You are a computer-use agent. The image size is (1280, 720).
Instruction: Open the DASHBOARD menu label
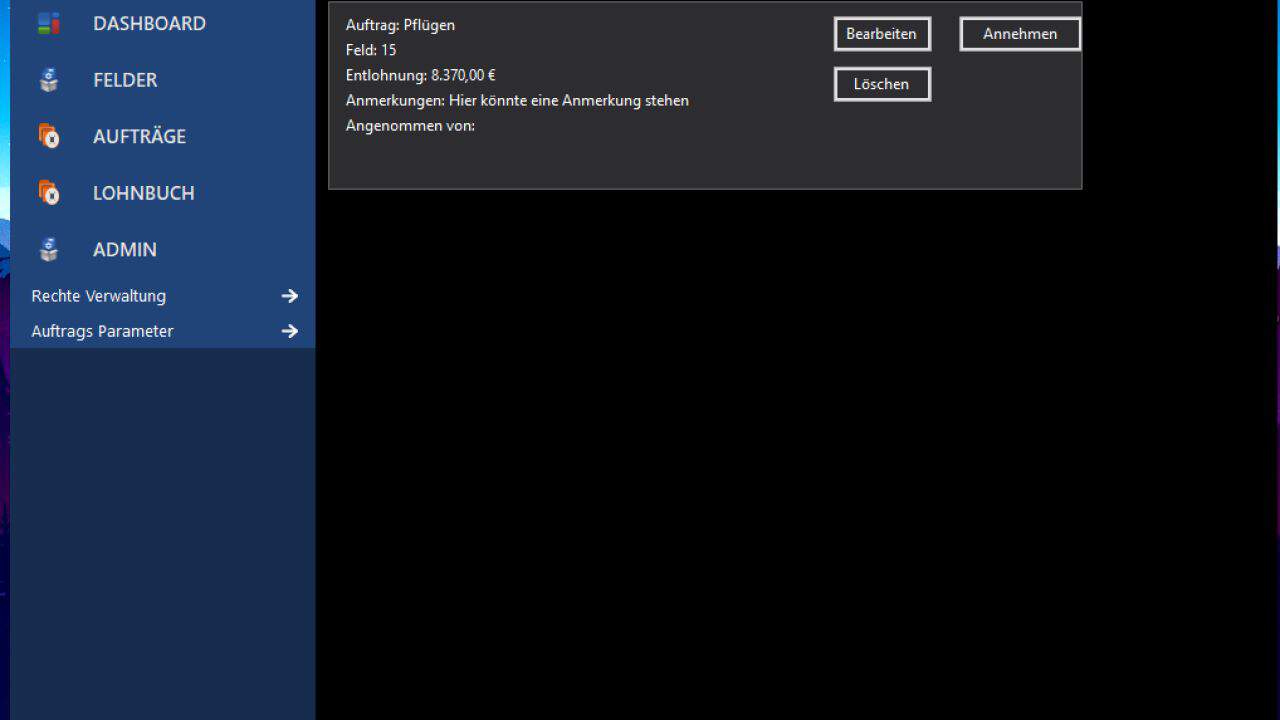click(149, 23)
